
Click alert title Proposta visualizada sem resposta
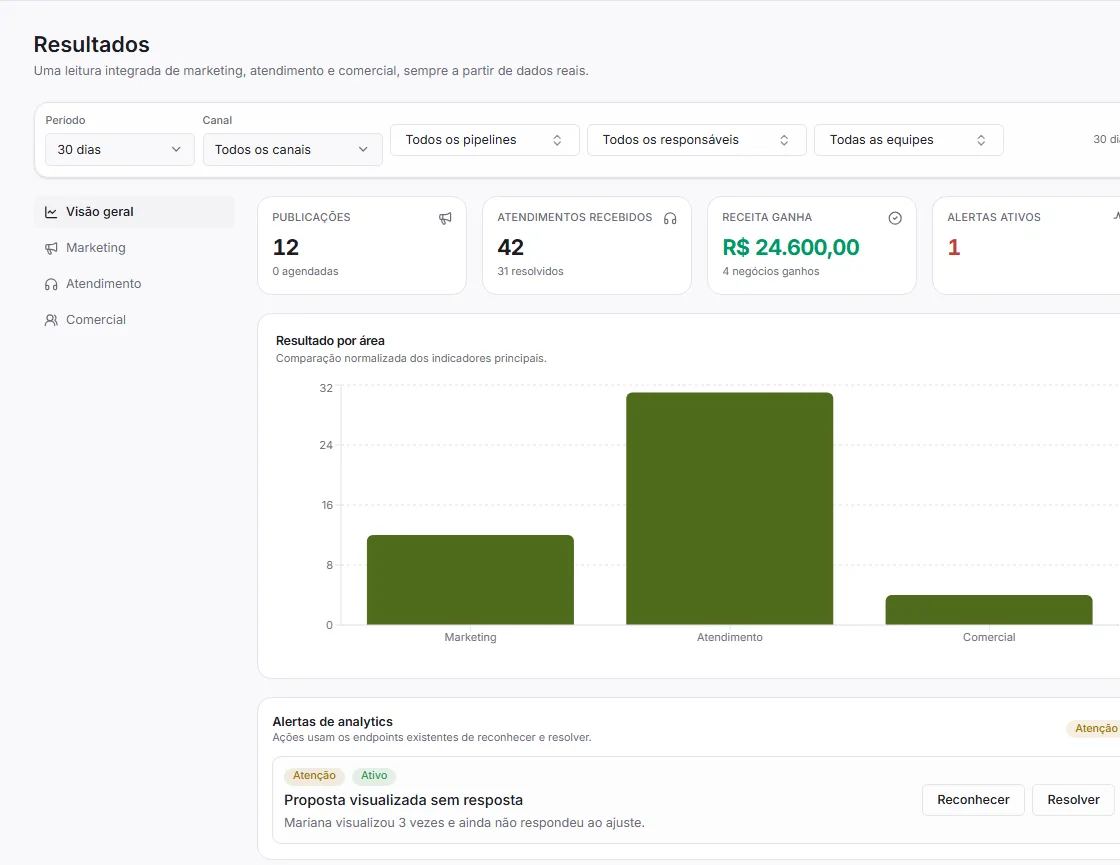pos(404,800)
